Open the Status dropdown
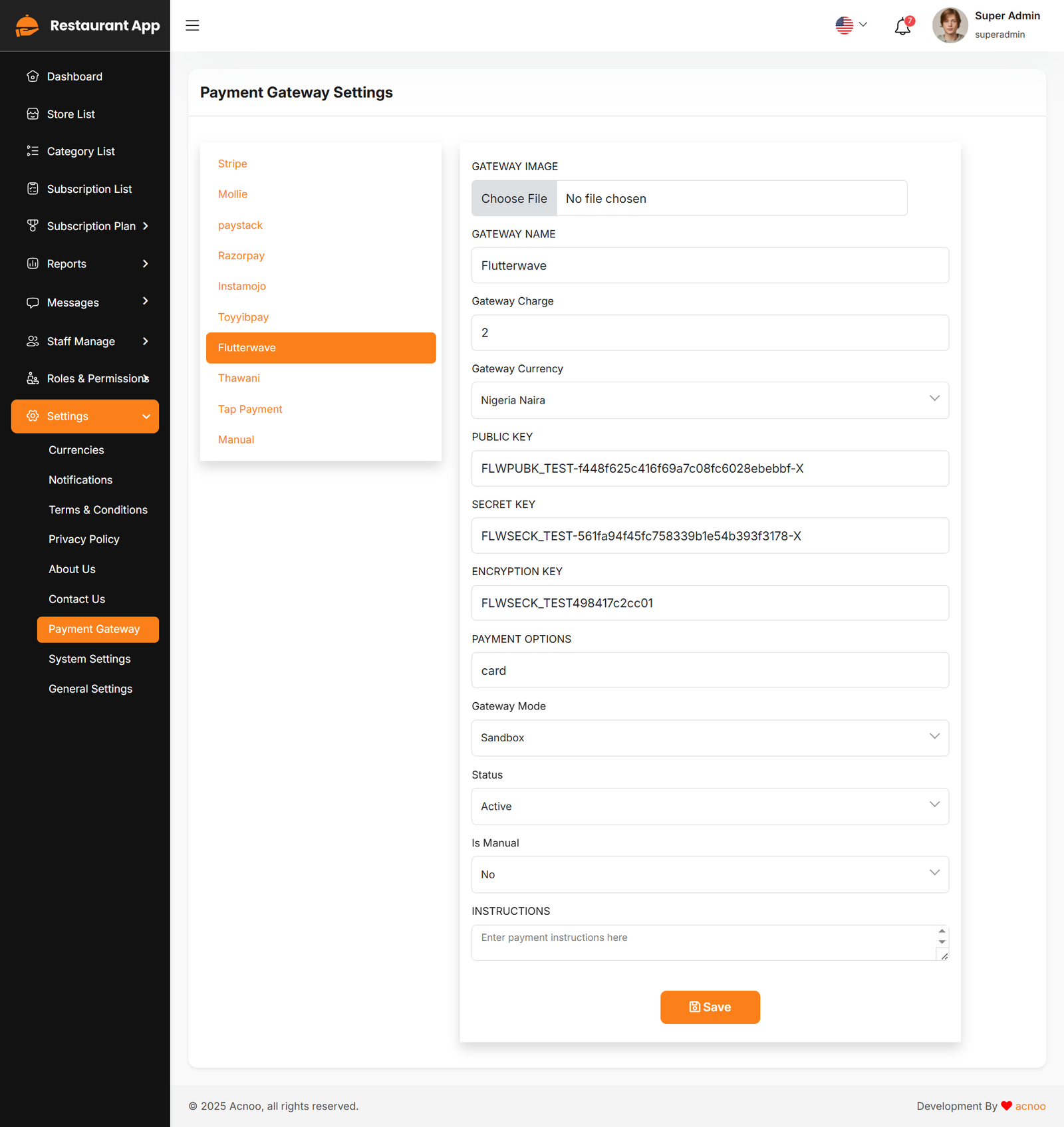 [x=710, y=807]
